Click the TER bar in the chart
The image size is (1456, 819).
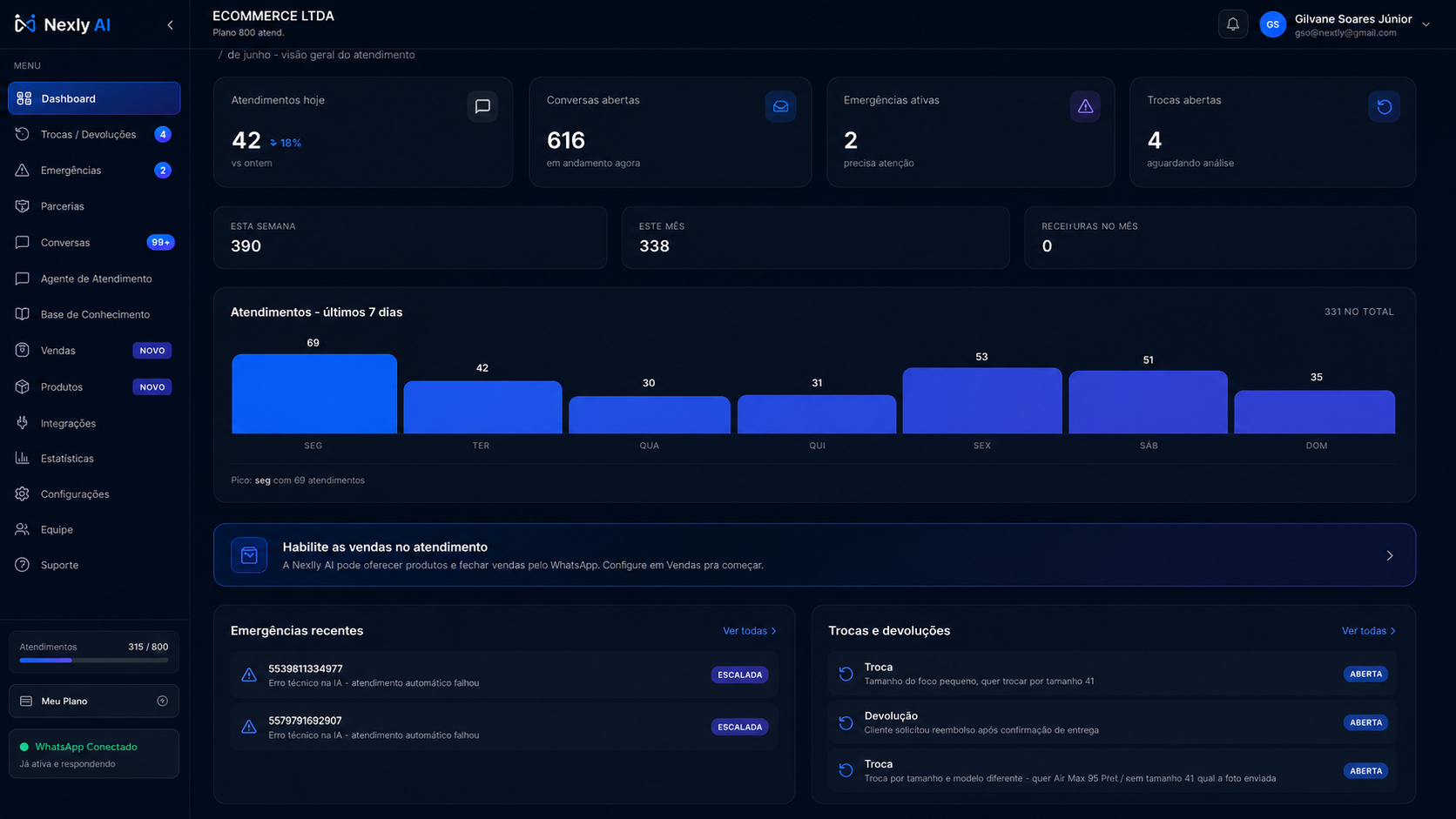(482, 407)
